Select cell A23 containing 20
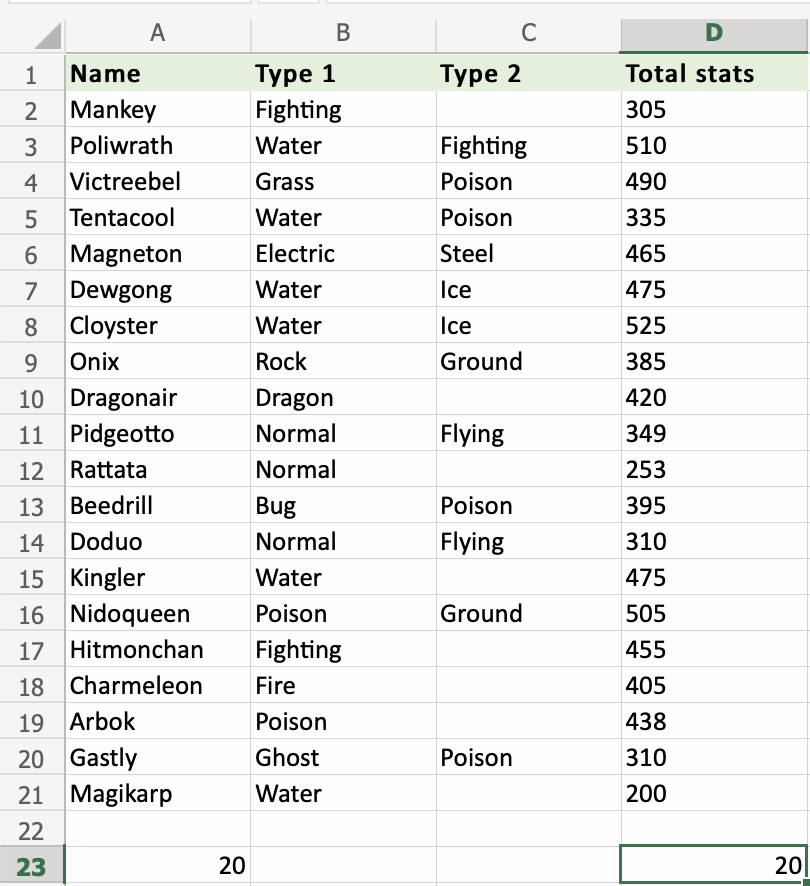This screenshot has height=886, width=810. coord(157,866)
